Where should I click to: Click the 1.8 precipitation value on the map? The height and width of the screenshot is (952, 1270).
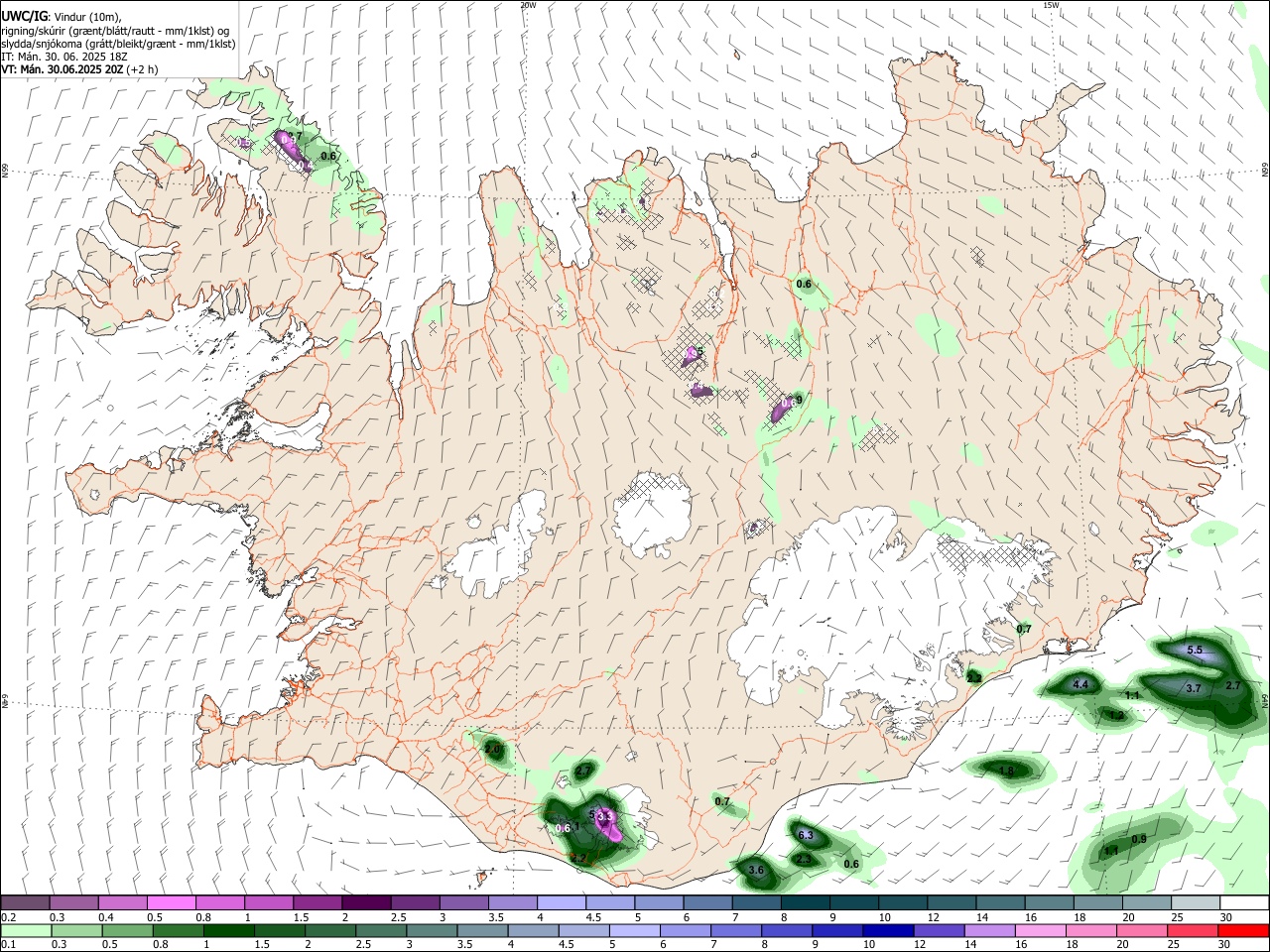1006,771
